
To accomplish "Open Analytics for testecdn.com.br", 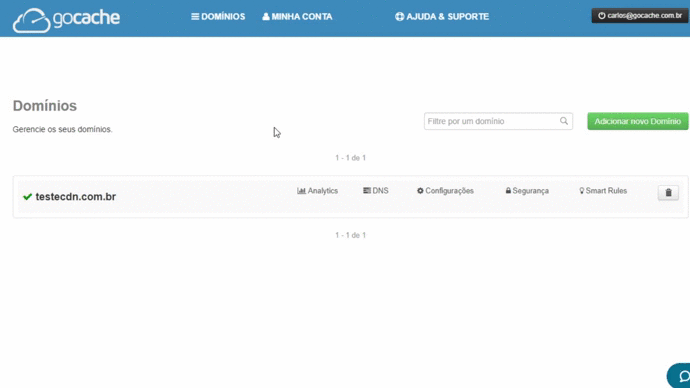I will point(317,191).
